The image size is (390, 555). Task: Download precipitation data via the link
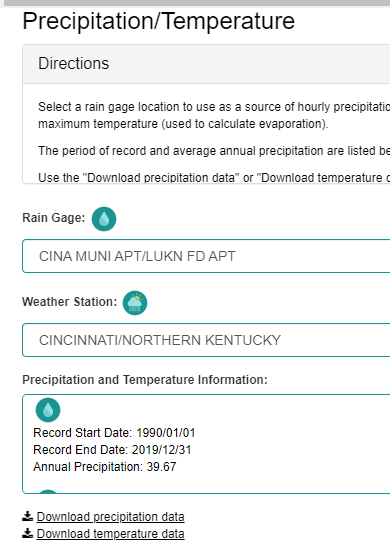(x=110, y=517)
